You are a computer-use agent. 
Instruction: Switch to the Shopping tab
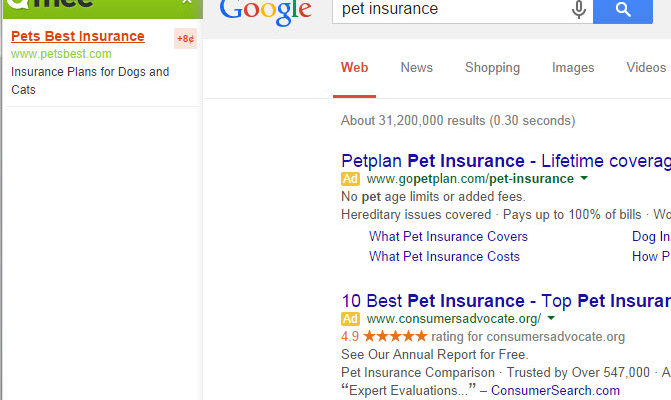tap(492, 68)
